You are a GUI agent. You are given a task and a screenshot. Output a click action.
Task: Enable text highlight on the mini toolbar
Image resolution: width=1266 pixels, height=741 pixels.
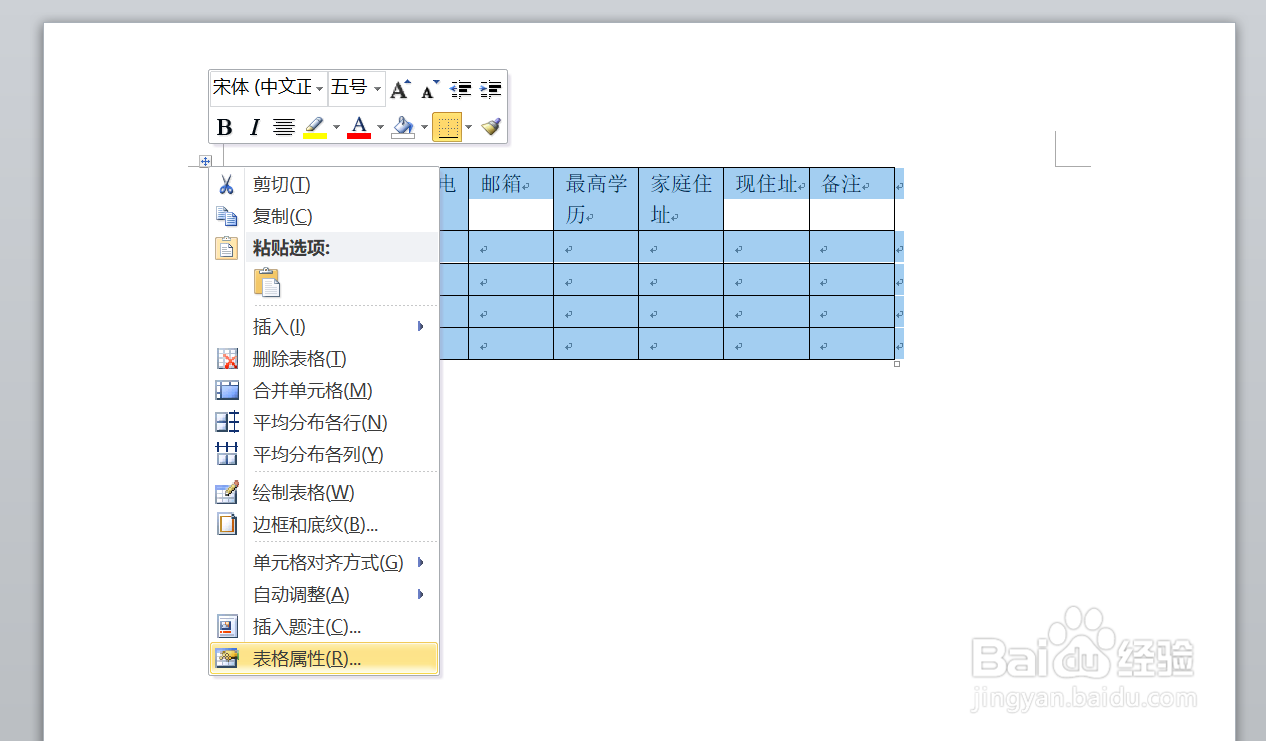313,126
